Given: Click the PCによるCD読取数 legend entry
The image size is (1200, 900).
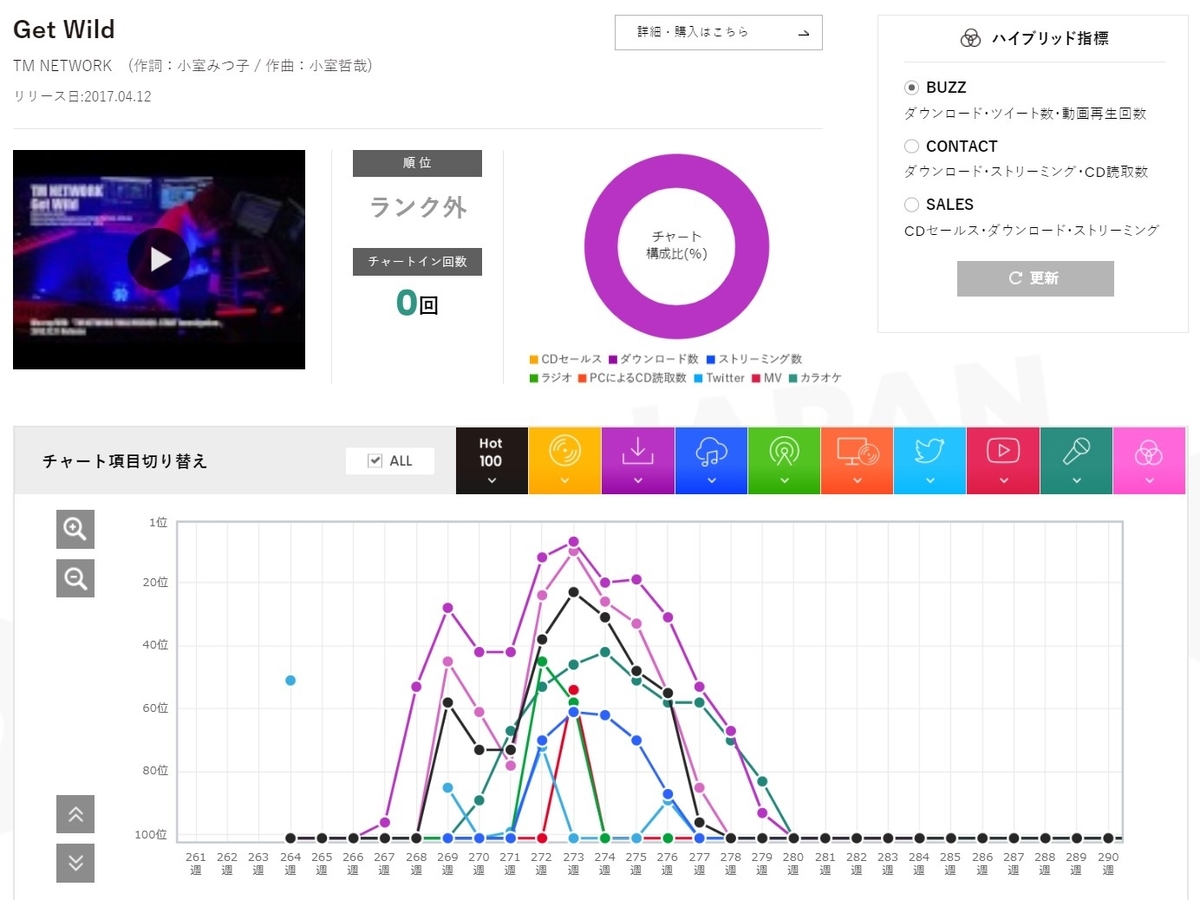Looking at the screenshot, I should pos(632,378).
